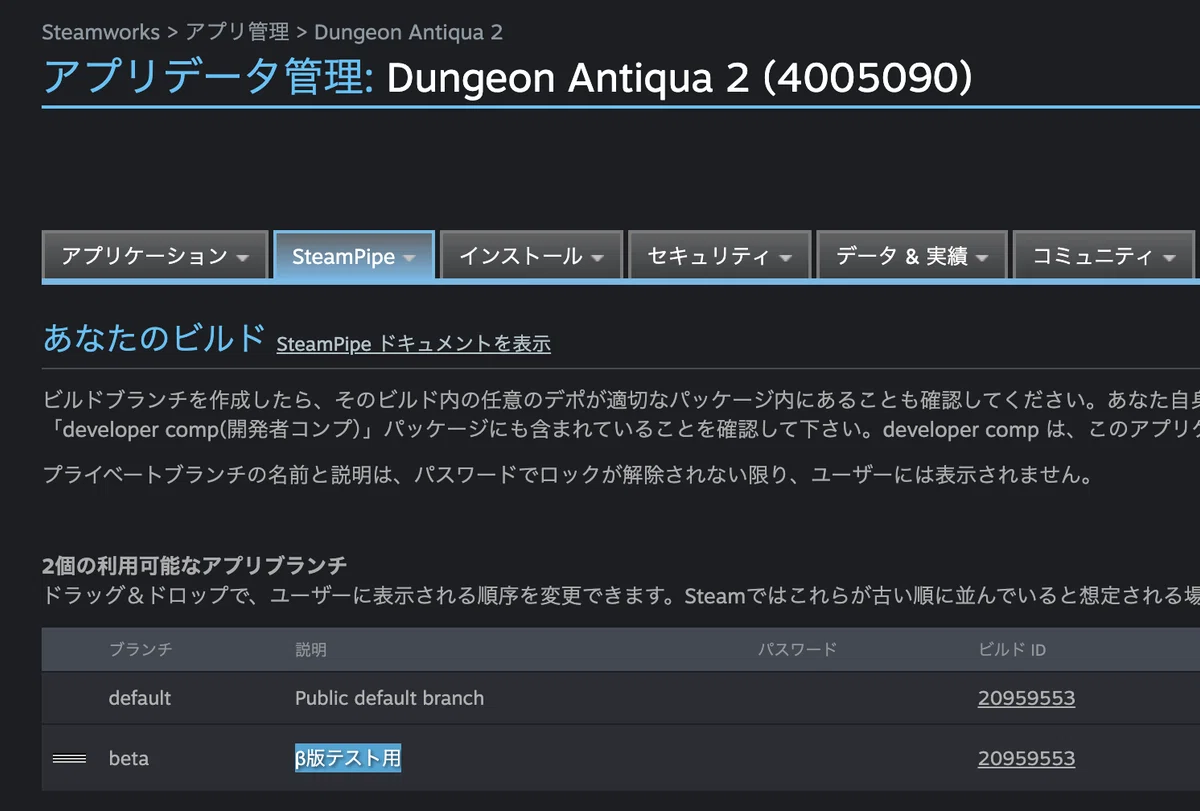Screen dimensions: 1200x811
Task: Click the パスワード column header
Action: pyautogui.click(x=797, y=650)
